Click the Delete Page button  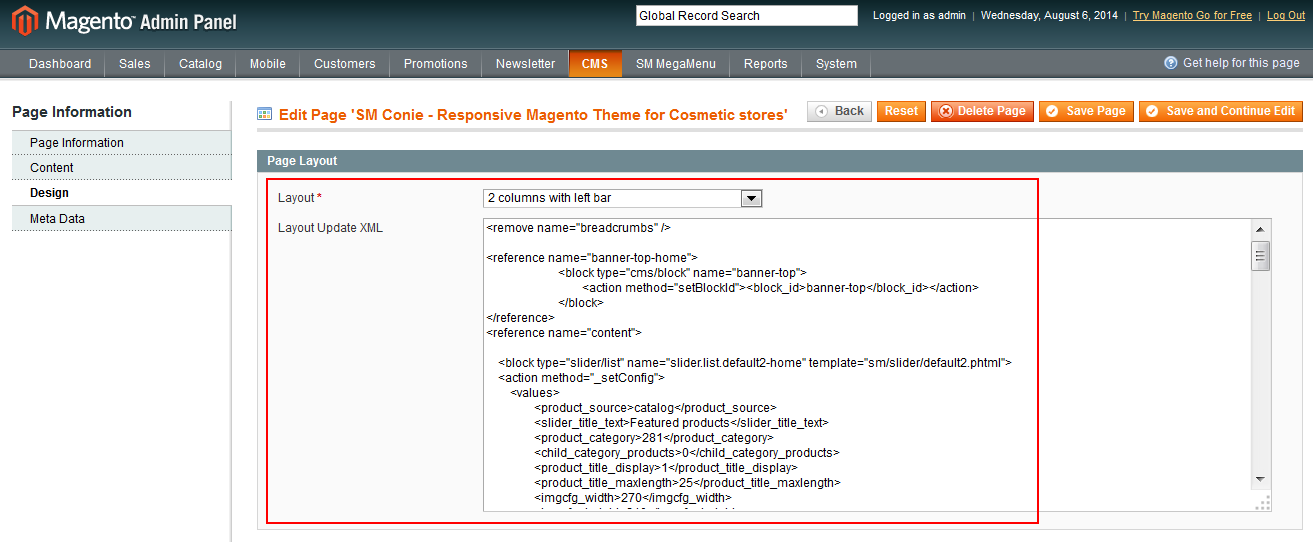[982, 111]
